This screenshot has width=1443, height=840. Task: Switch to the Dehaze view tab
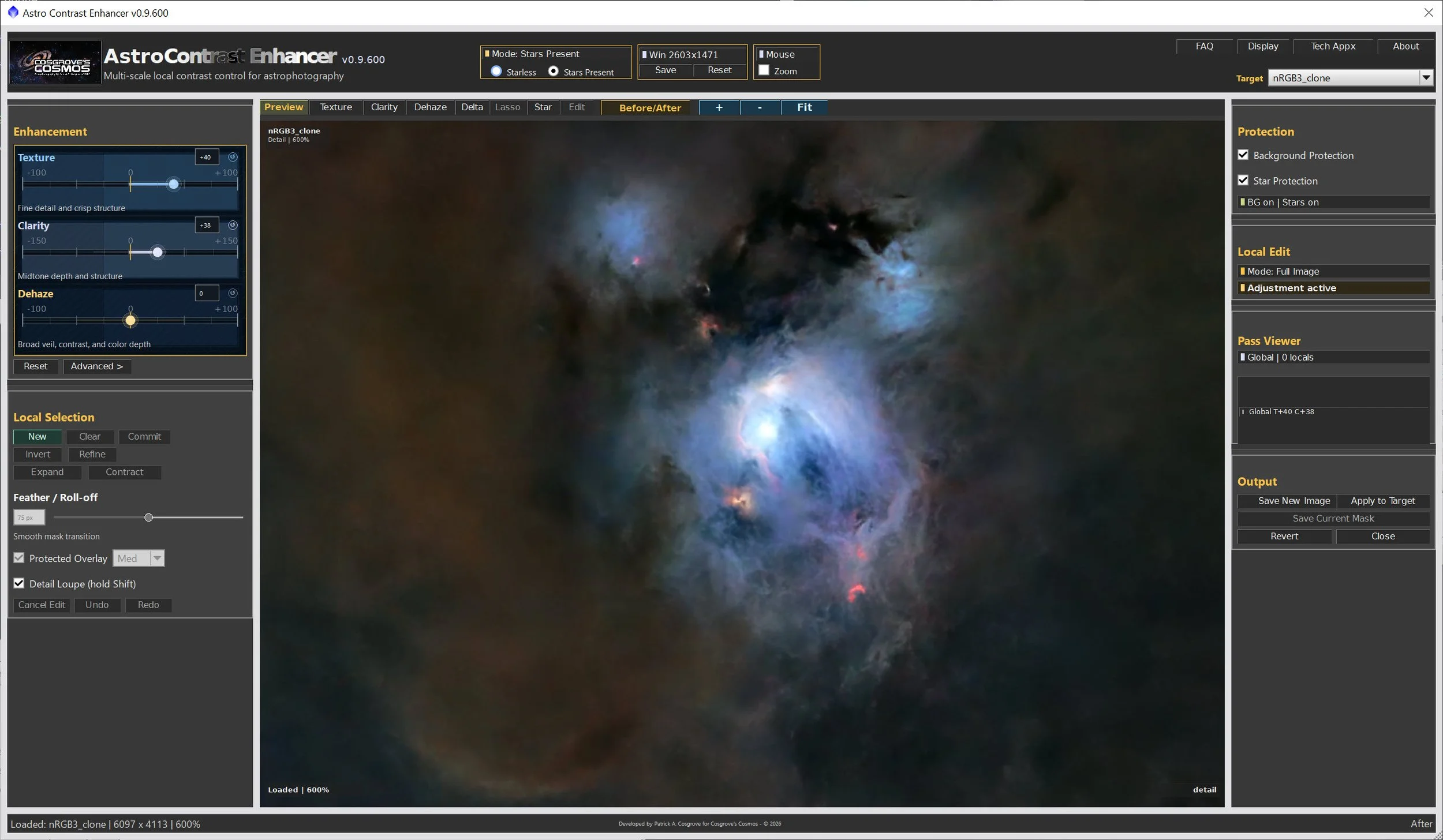click(x=431, y=107)
